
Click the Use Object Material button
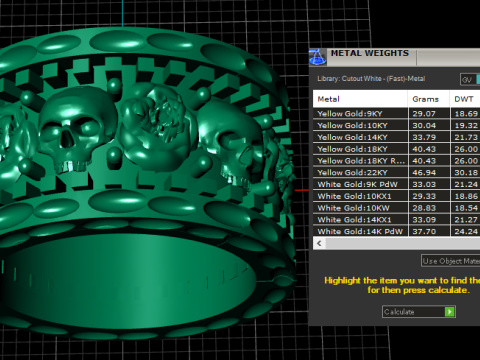451,261
